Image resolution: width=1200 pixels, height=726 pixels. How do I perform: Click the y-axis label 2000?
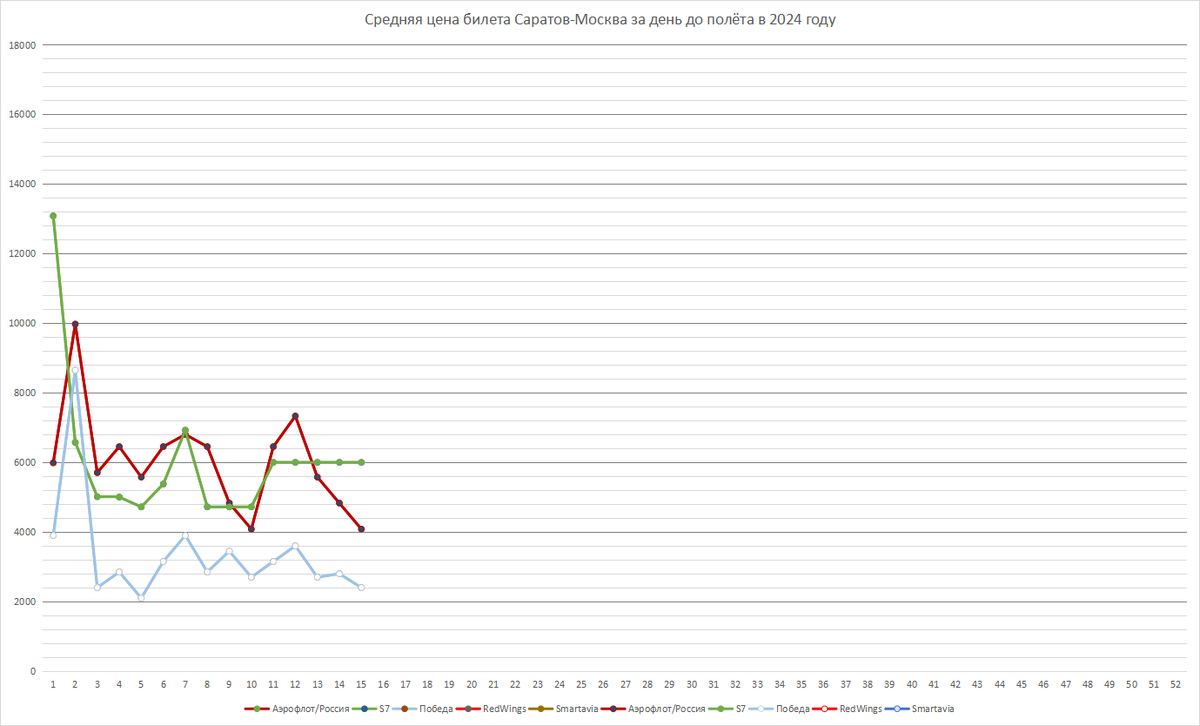25,602
